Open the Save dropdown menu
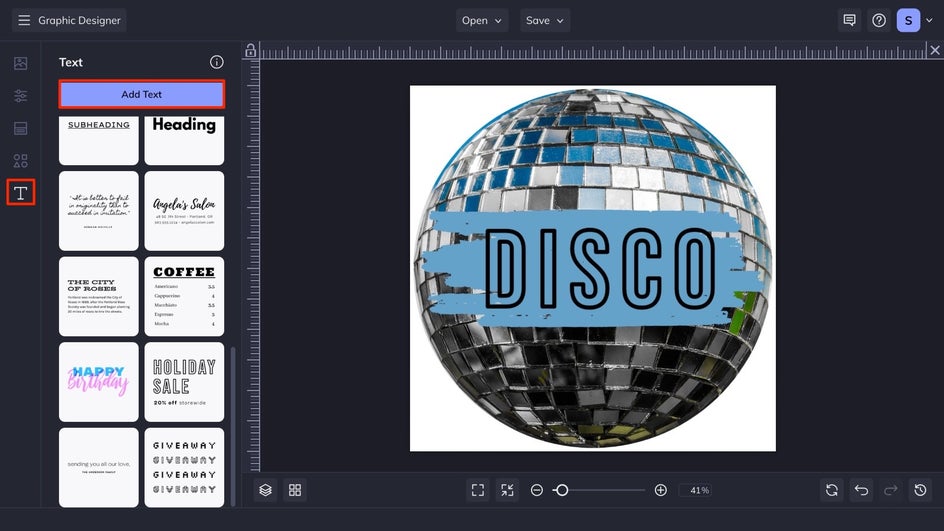944x531 pixels. pyautogui.click(x=544, y=20)
